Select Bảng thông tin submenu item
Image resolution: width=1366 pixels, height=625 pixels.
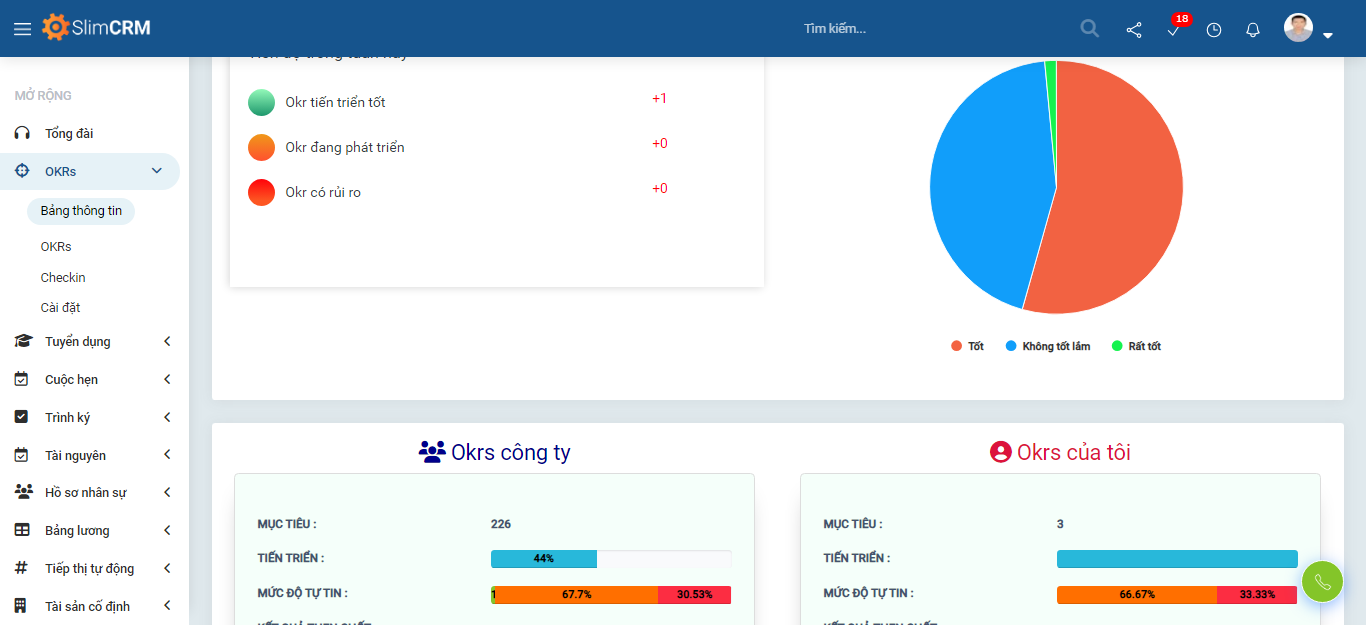pos(81,211)
